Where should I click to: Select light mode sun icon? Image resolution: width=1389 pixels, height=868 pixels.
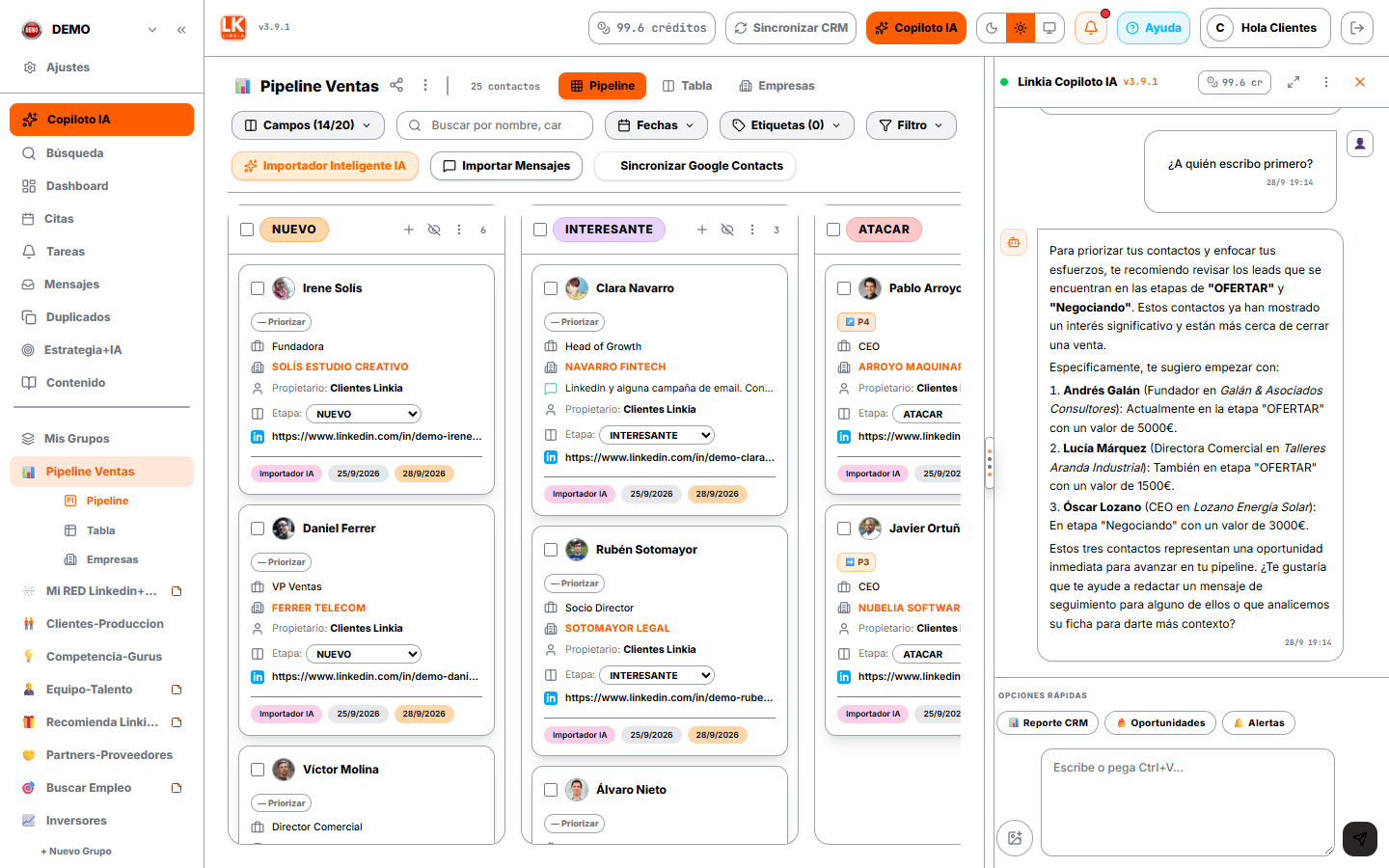pyautogui.click(x=1021, y=28)
